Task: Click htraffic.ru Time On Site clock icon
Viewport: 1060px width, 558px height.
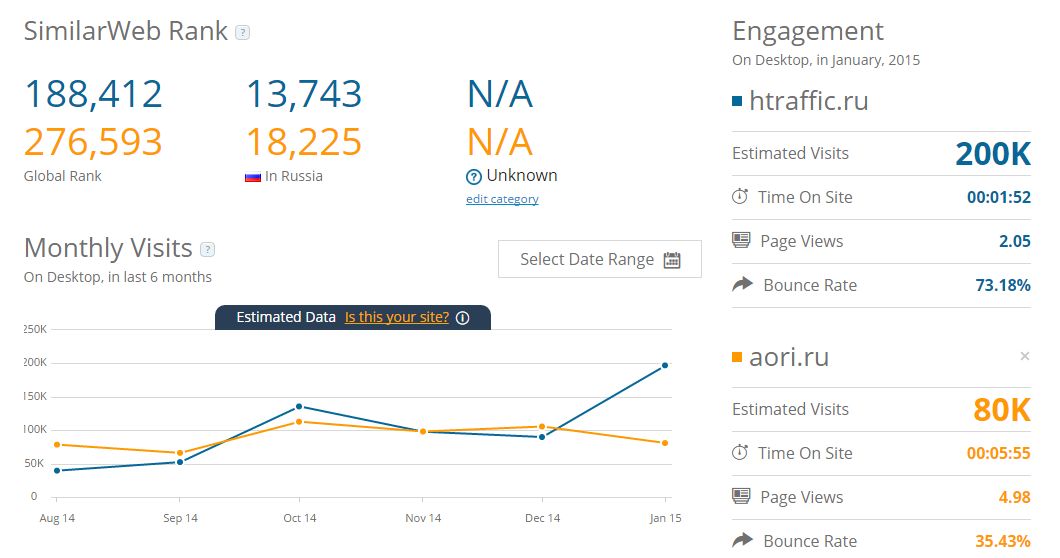Action: [x=740, y=197]
